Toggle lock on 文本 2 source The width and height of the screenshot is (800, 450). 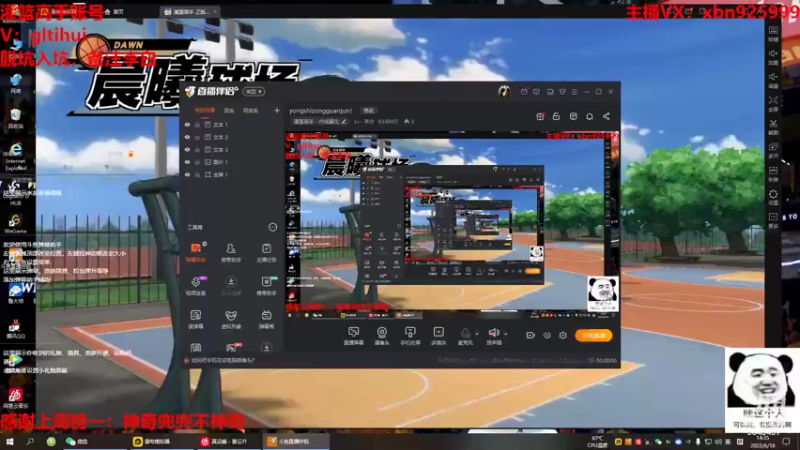197,137
